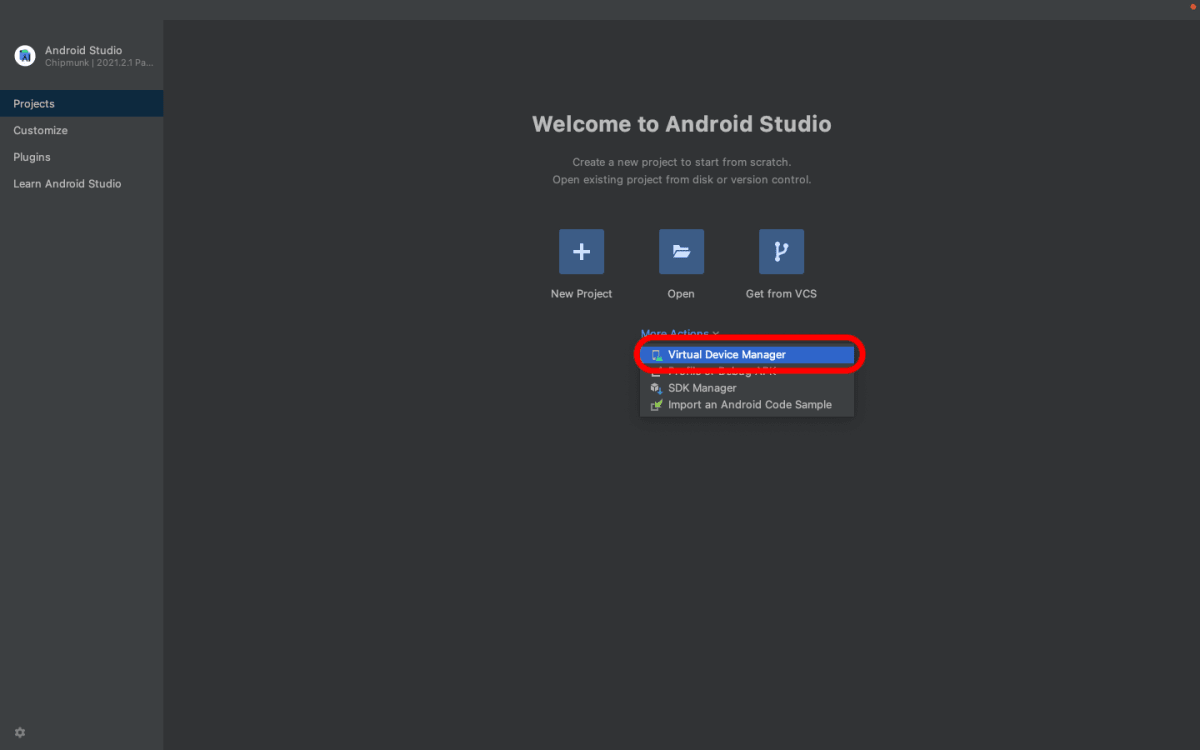Click the Get from VCS branch icon
Viewport: 1200px width, 750px height.
coord(781,252)
